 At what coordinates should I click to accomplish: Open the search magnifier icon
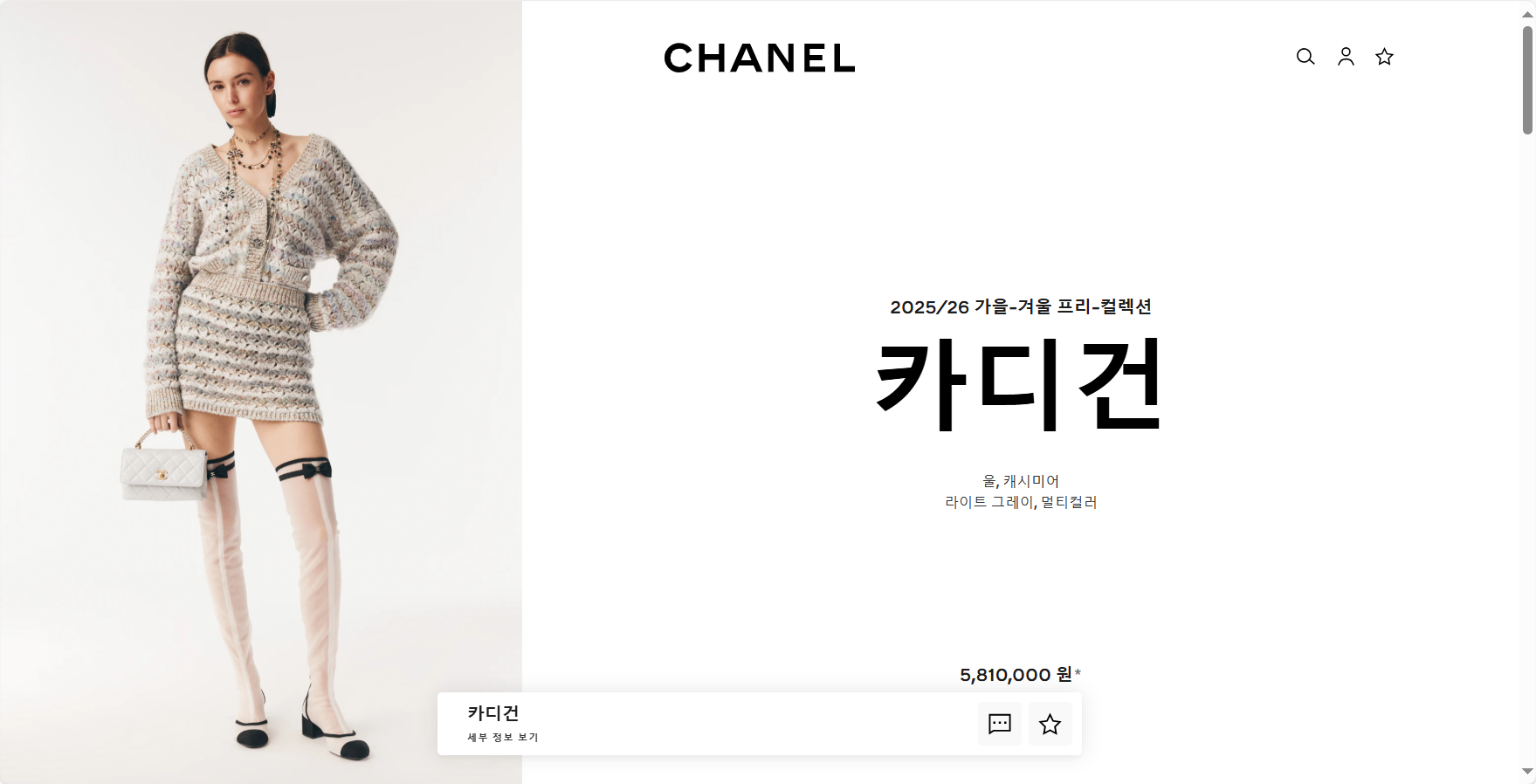point(1305,57)
